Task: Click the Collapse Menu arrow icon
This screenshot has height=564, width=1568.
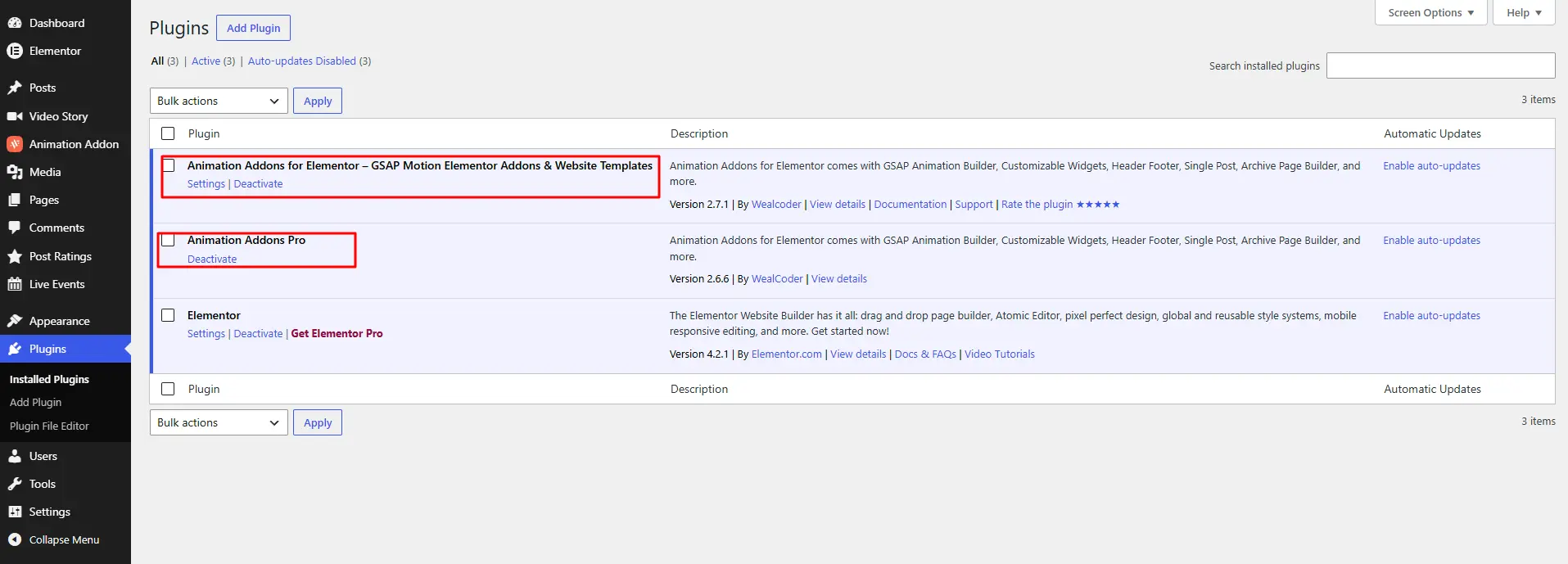Action: 15,539
